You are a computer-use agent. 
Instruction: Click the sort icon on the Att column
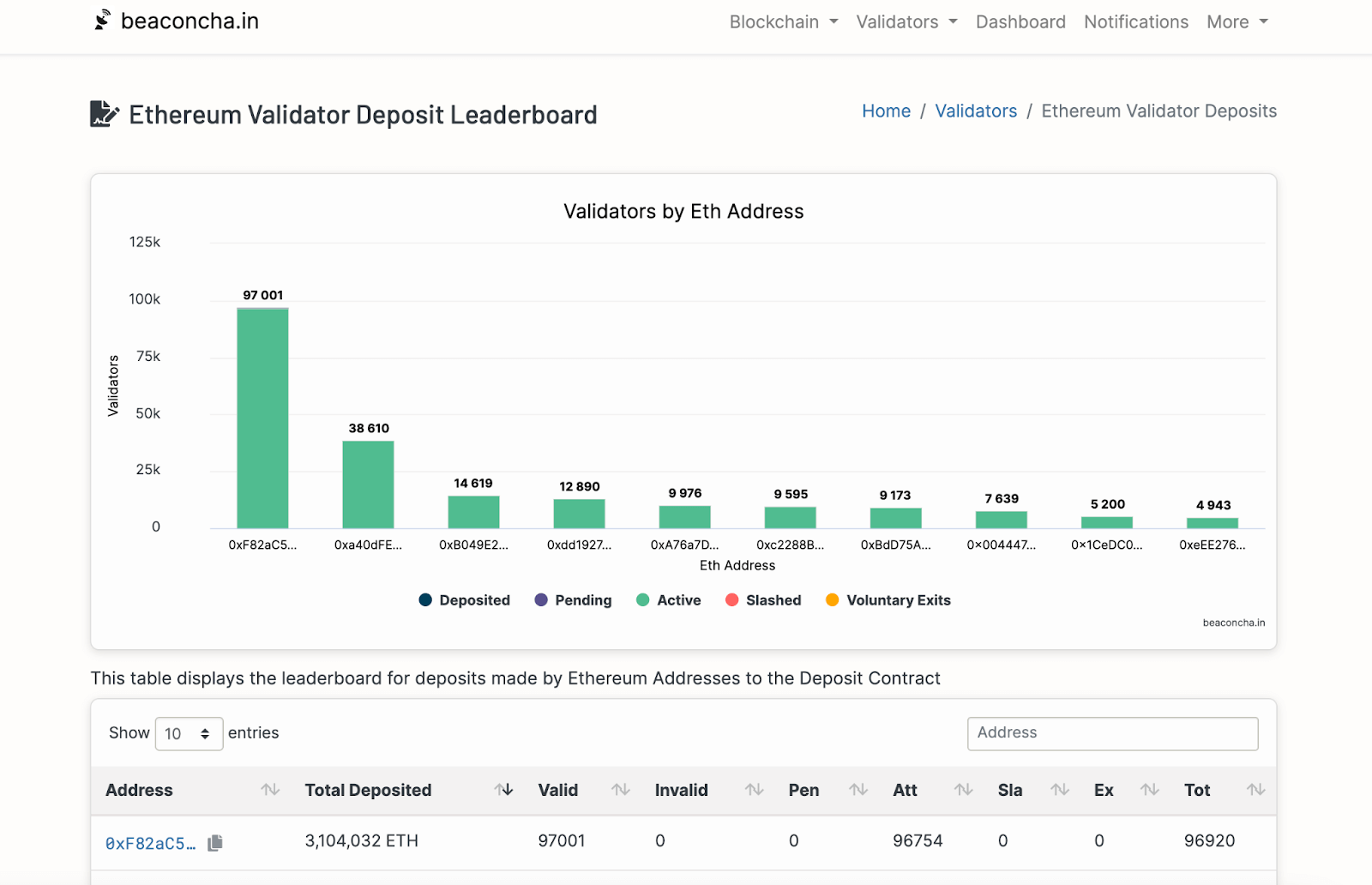(x=962, y=791)
